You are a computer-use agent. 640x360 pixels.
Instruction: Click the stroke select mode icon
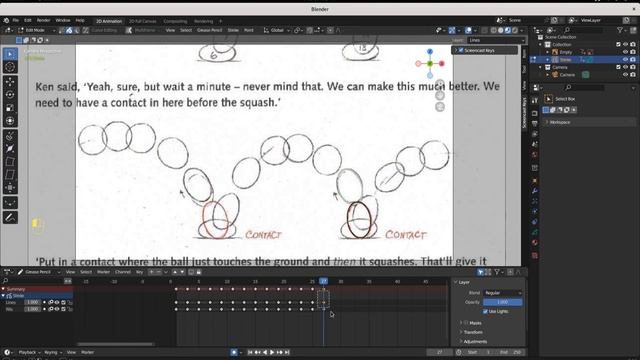(69, 30)
